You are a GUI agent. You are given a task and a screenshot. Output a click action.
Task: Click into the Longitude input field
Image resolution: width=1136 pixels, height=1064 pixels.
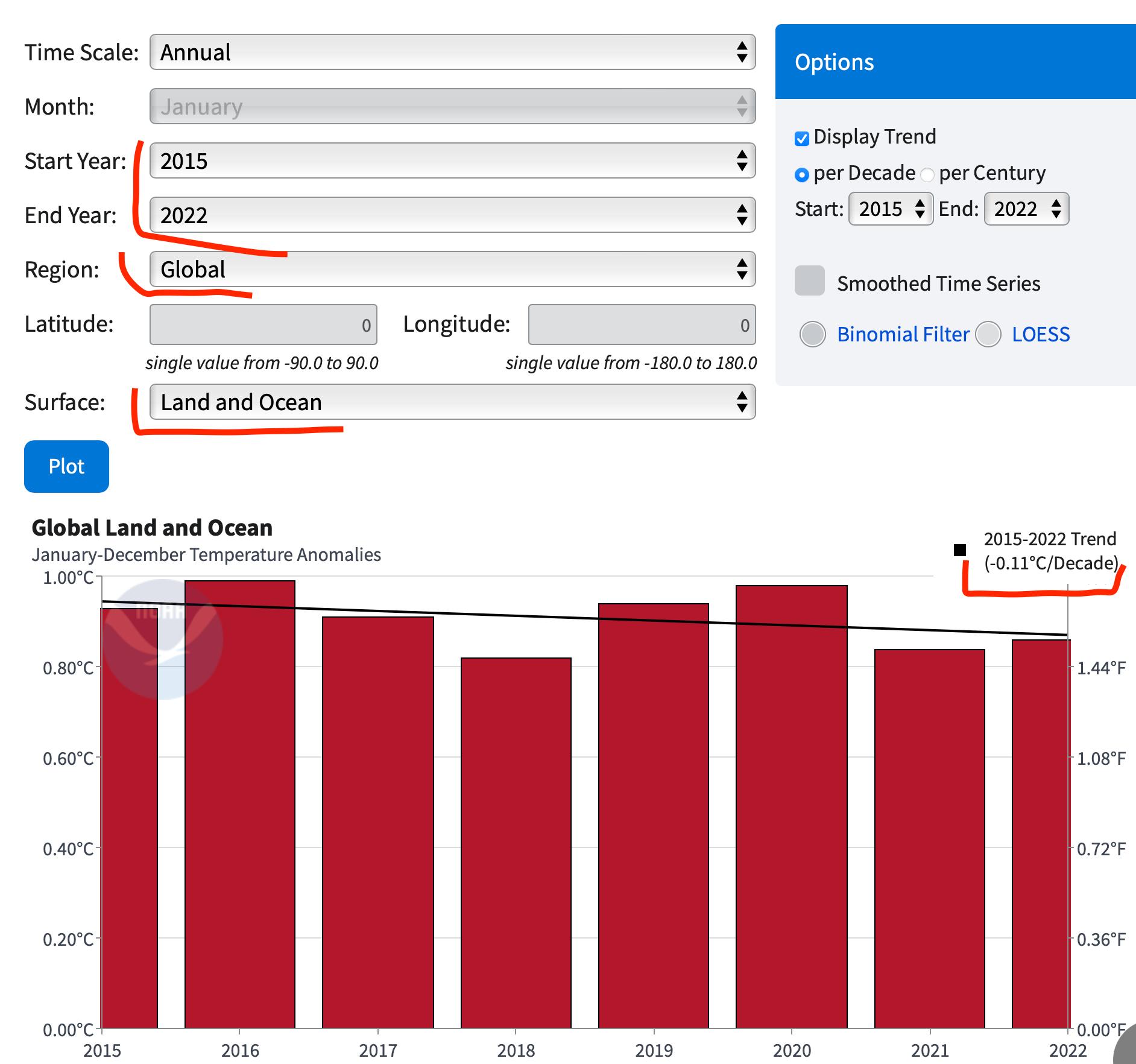(642, 325)
